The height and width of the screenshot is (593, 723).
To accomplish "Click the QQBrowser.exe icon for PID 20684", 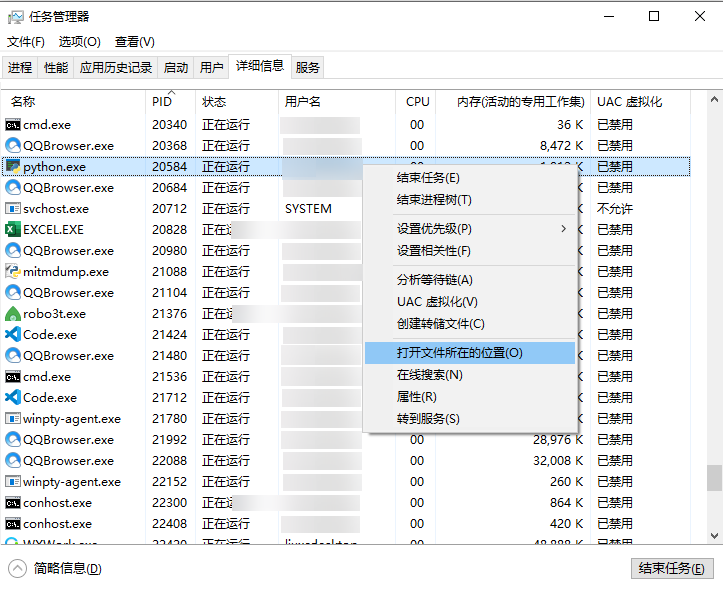I will [13, 188].
